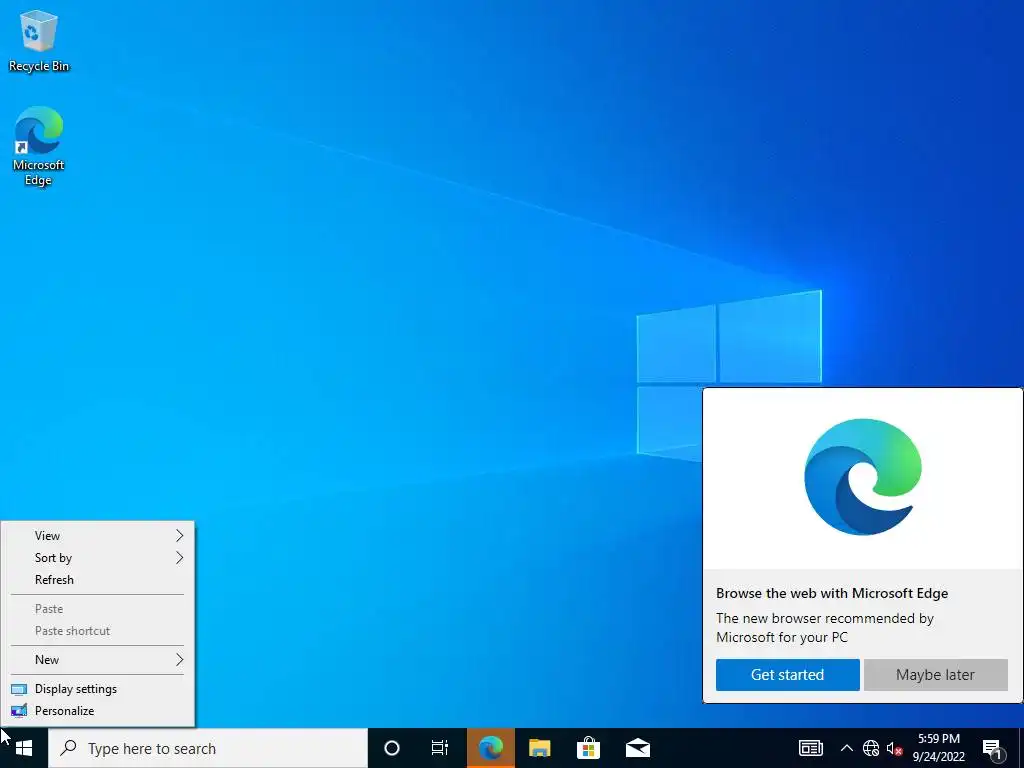Open the Windows Start menu

point(24,748)
